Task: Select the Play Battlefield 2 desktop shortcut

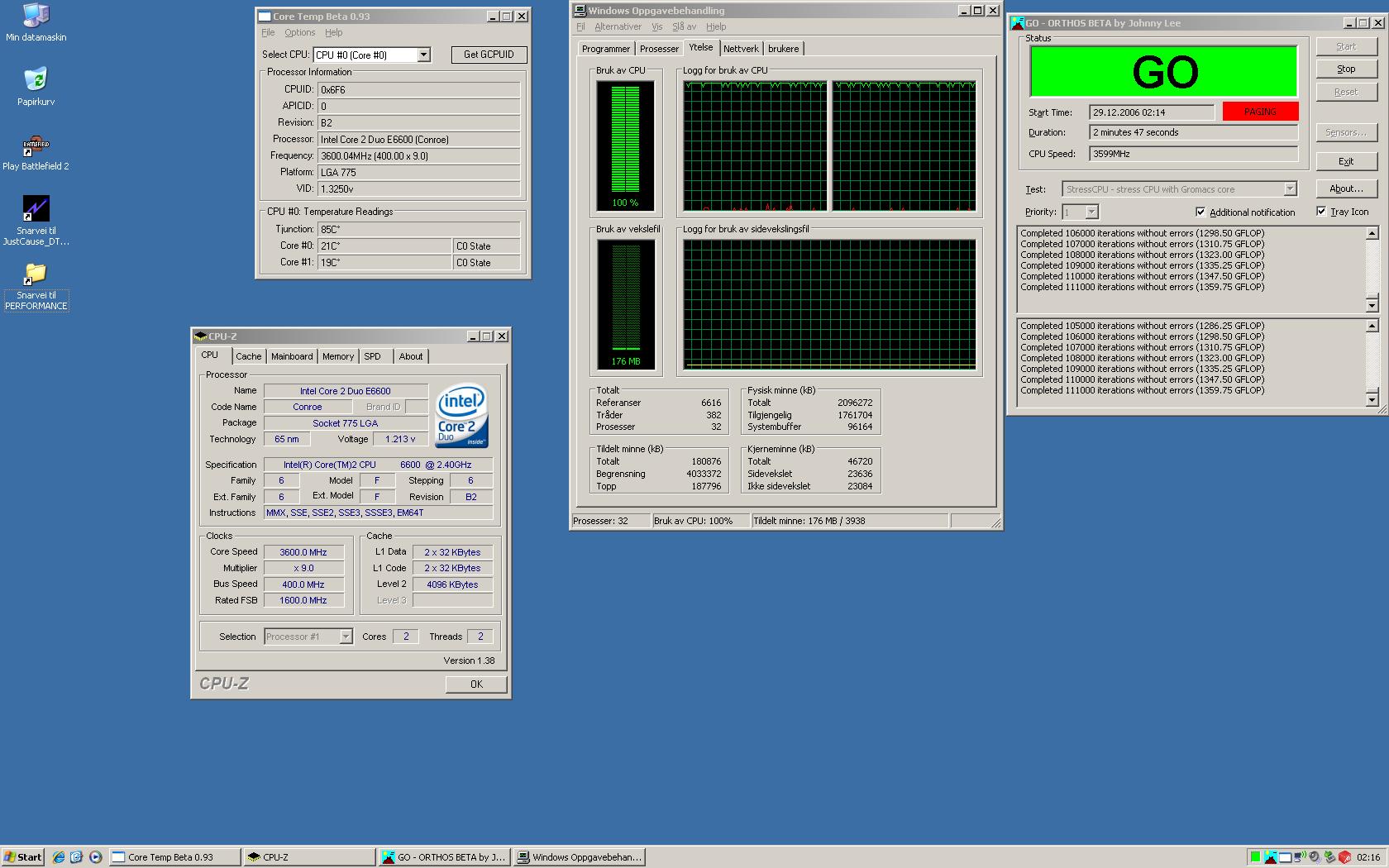Action: click(36, 153)
